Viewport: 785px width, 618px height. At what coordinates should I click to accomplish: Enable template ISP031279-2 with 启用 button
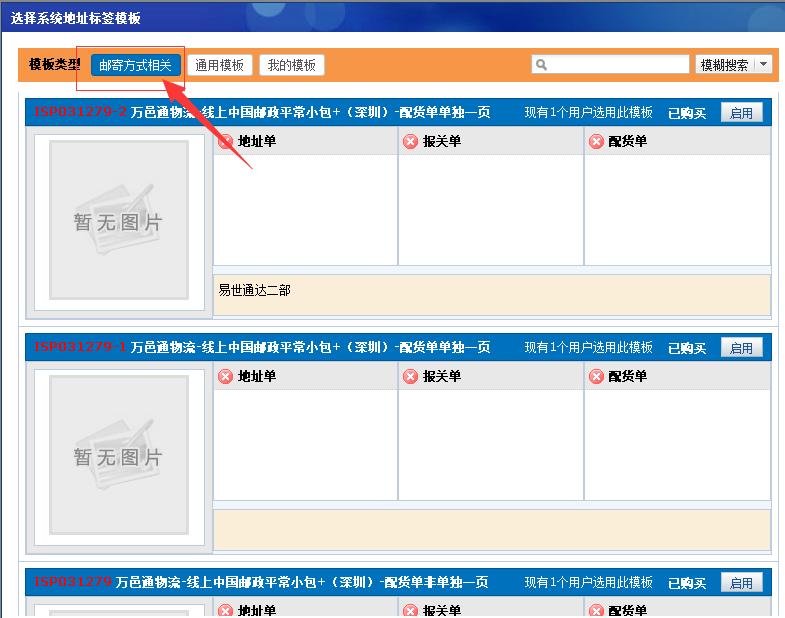pyautogui.click(x=741, y=113)
